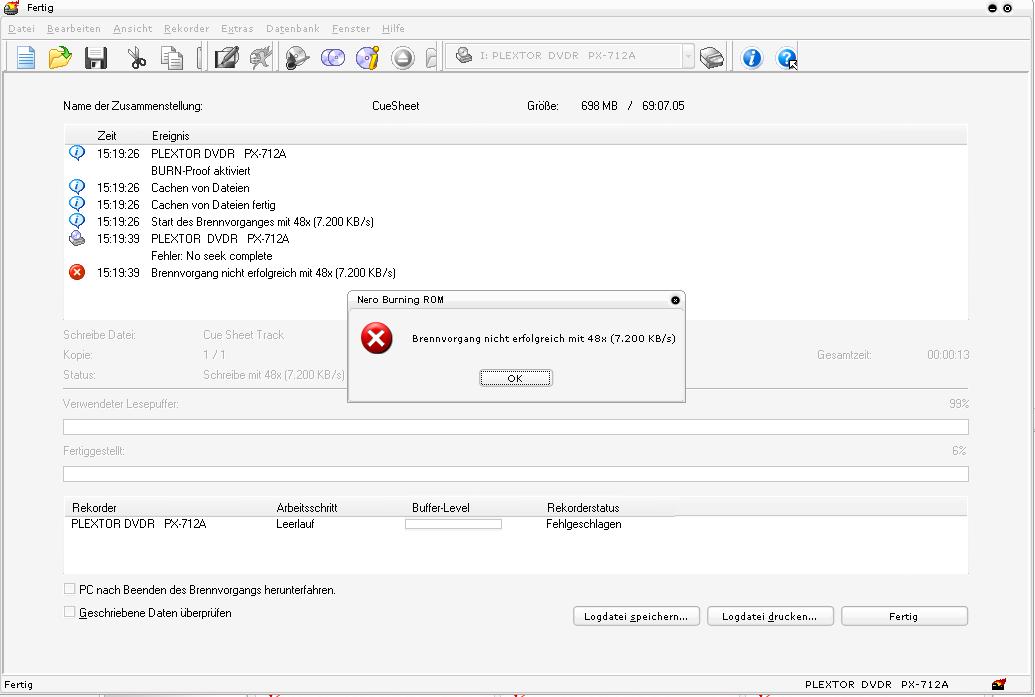
Task: Open the Ansicht menu
Action: [133, 29]
